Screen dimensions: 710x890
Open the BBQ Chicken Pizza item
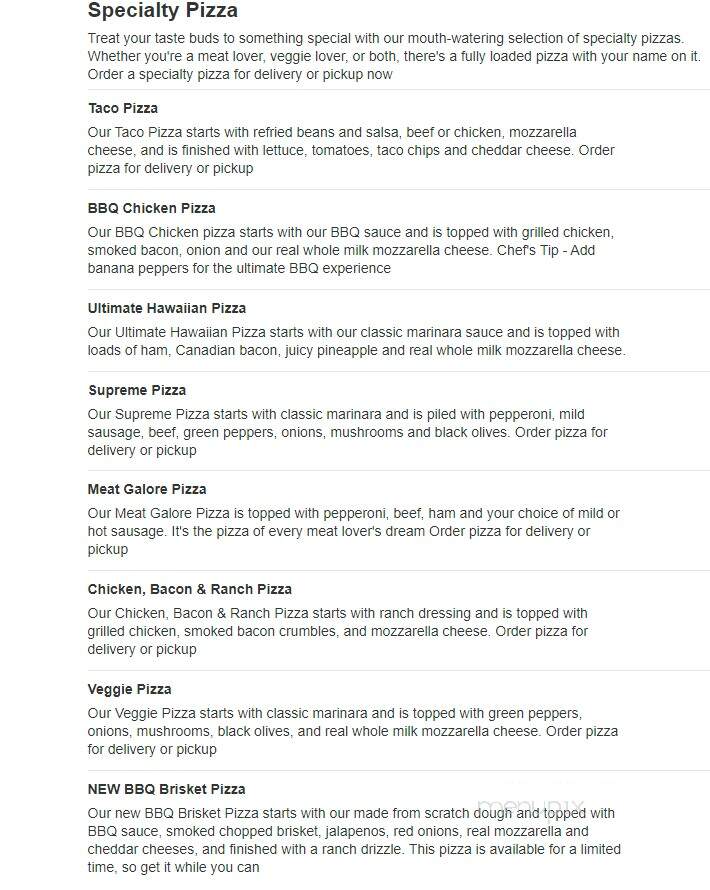tap(152, 208)
